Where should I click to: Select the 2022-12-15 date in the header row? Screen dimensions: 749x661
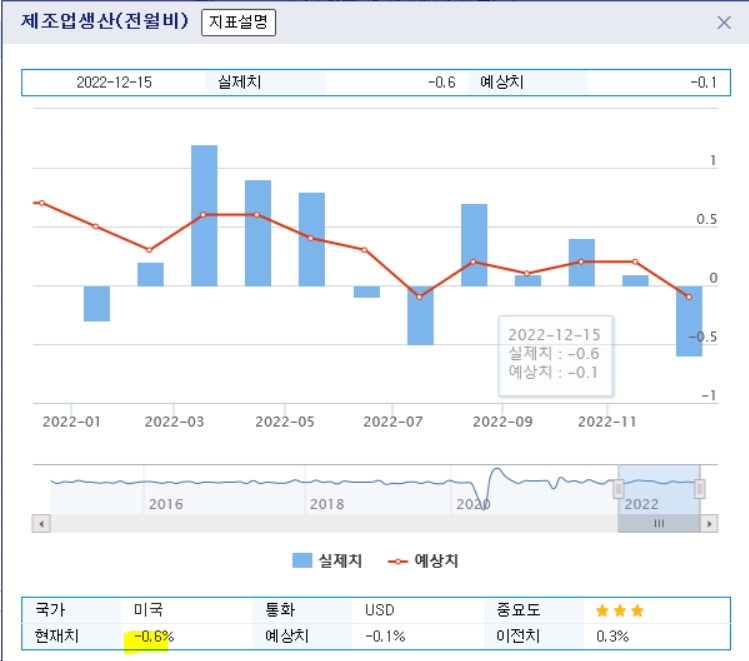[114, 82]
